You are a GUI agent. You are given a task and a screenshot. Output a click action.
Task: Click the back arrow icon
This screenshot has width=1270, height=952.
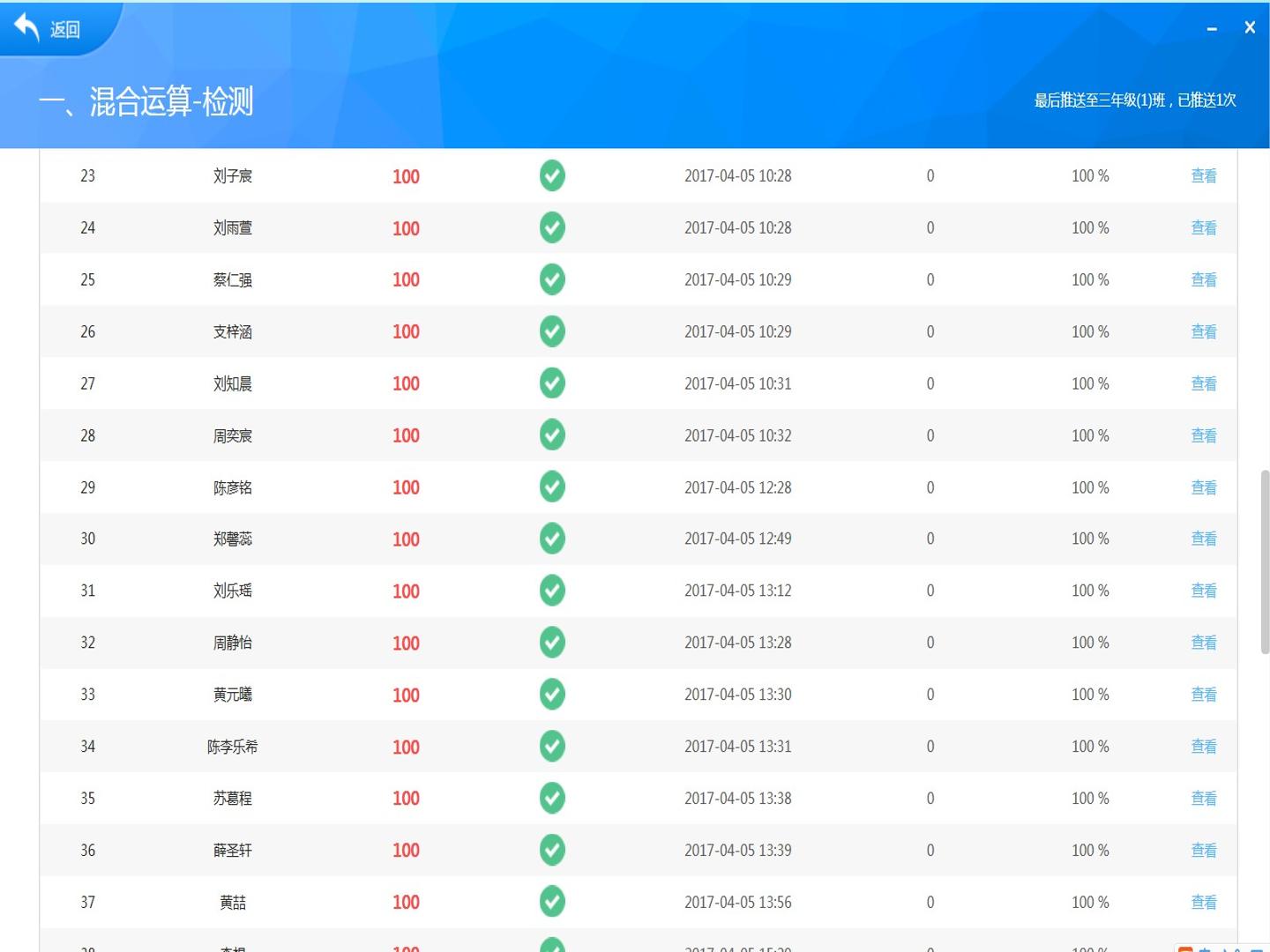[x=27, y=27]
